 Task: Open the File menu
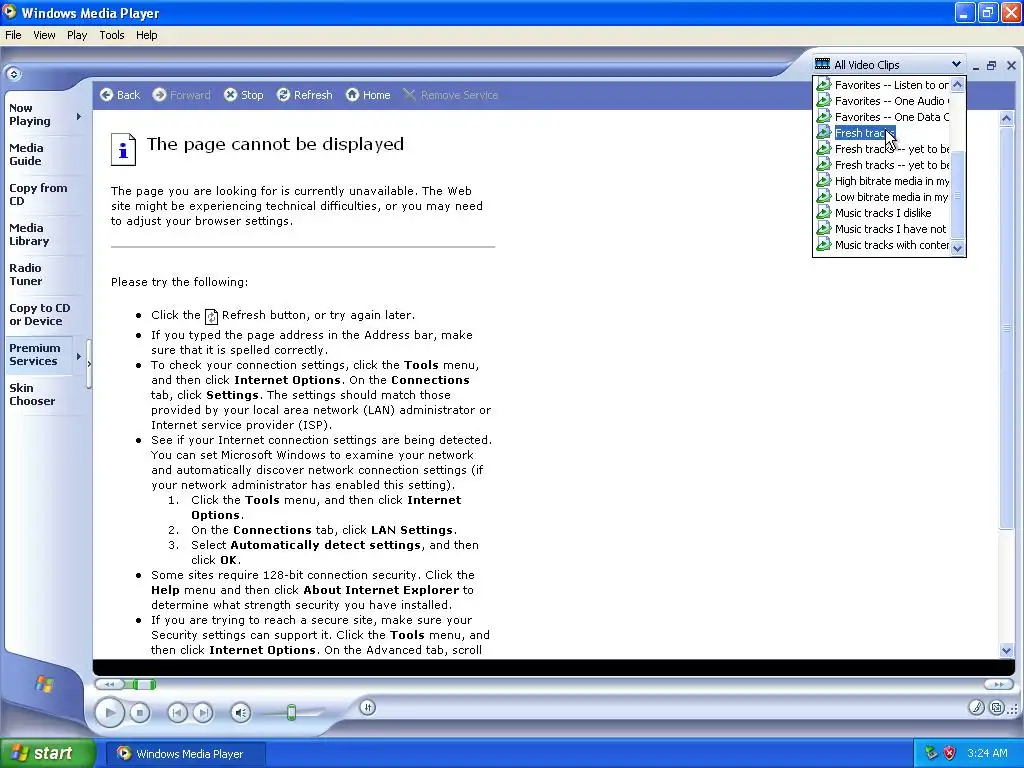pos(13,35)
